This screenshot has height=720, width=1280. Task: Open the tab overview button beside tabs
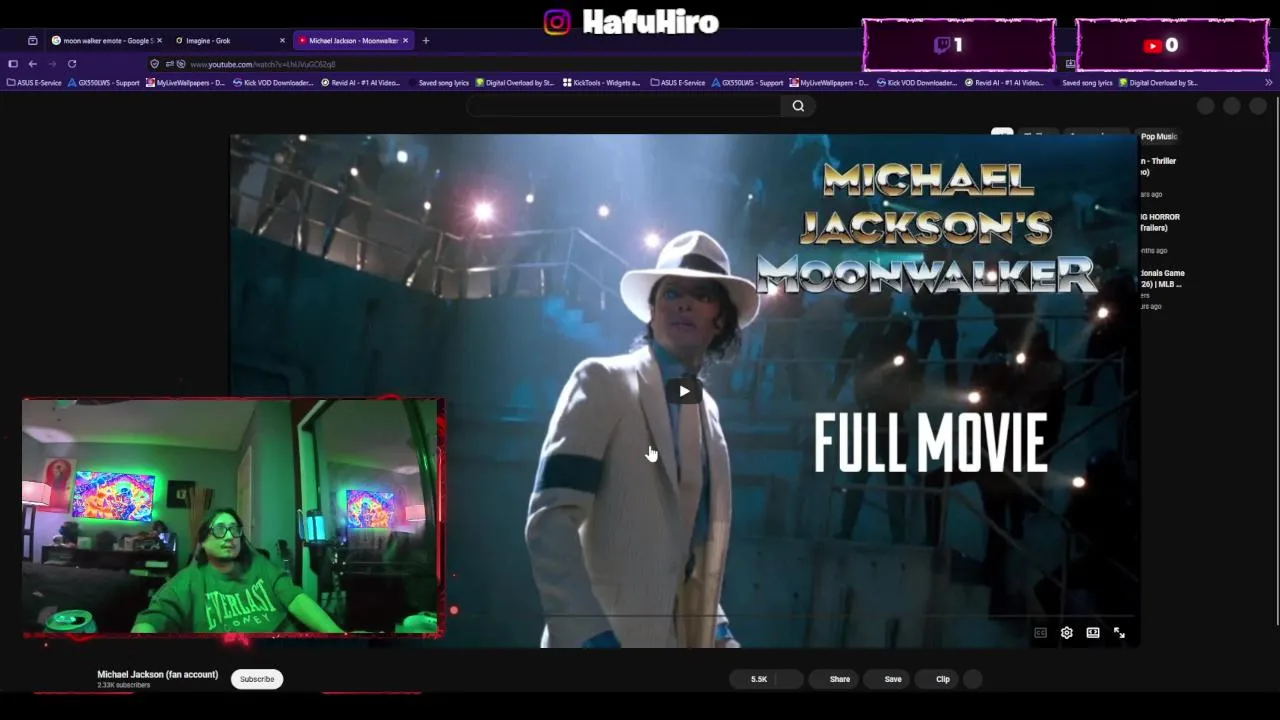32,41
